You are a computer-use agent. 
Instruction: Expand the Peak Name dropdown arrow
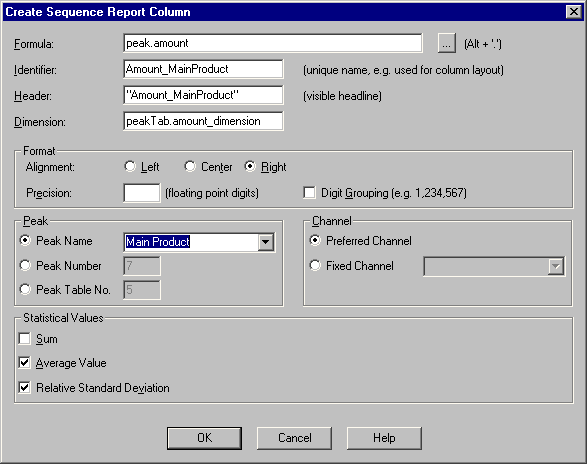point(265,242)
